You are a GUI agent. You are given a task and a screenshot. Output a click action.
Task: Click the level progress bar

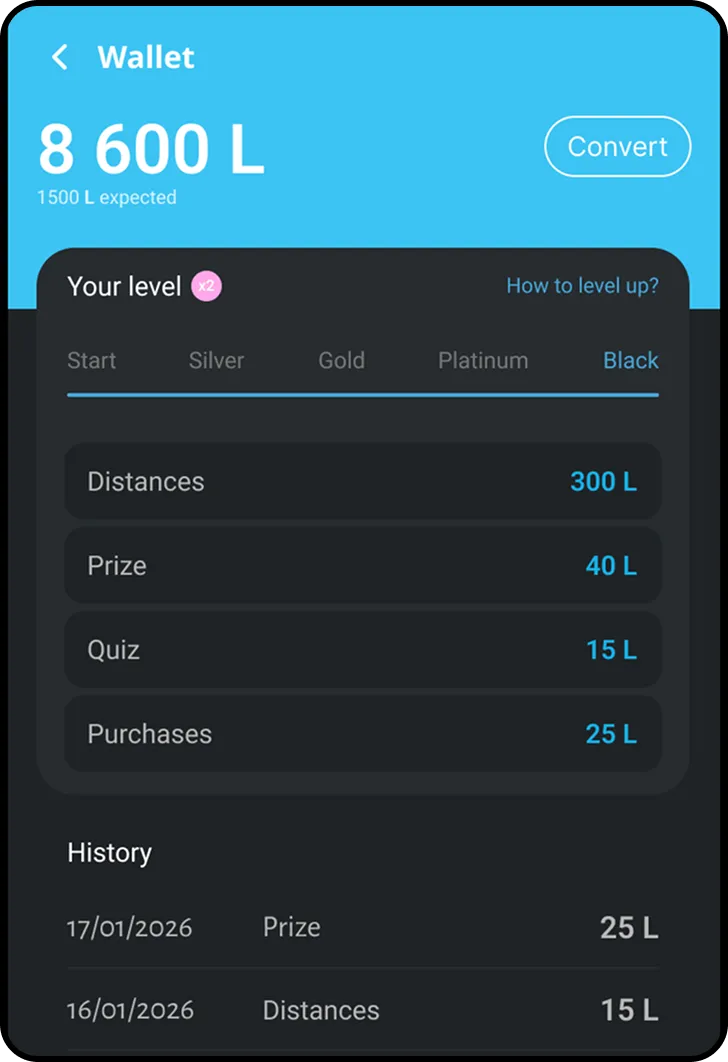(362, 395)
